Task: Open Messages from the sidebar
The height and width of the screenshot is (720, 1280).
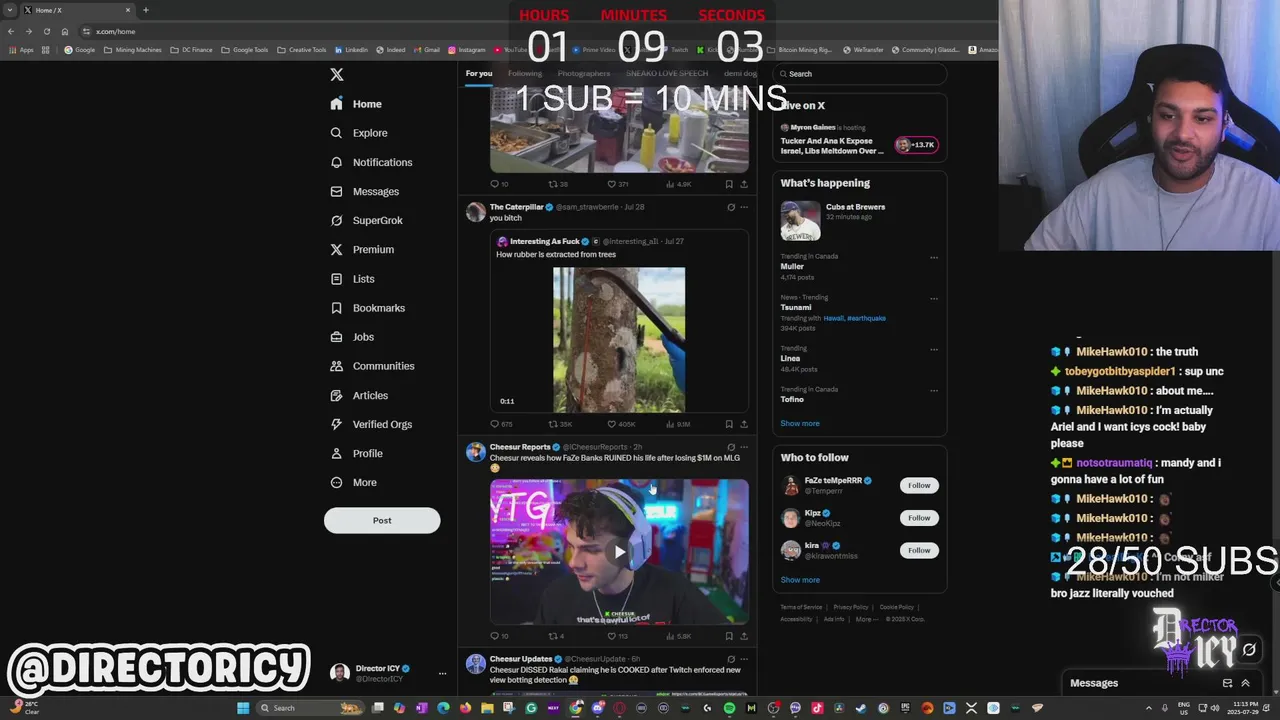Action: tap(365, 191)
